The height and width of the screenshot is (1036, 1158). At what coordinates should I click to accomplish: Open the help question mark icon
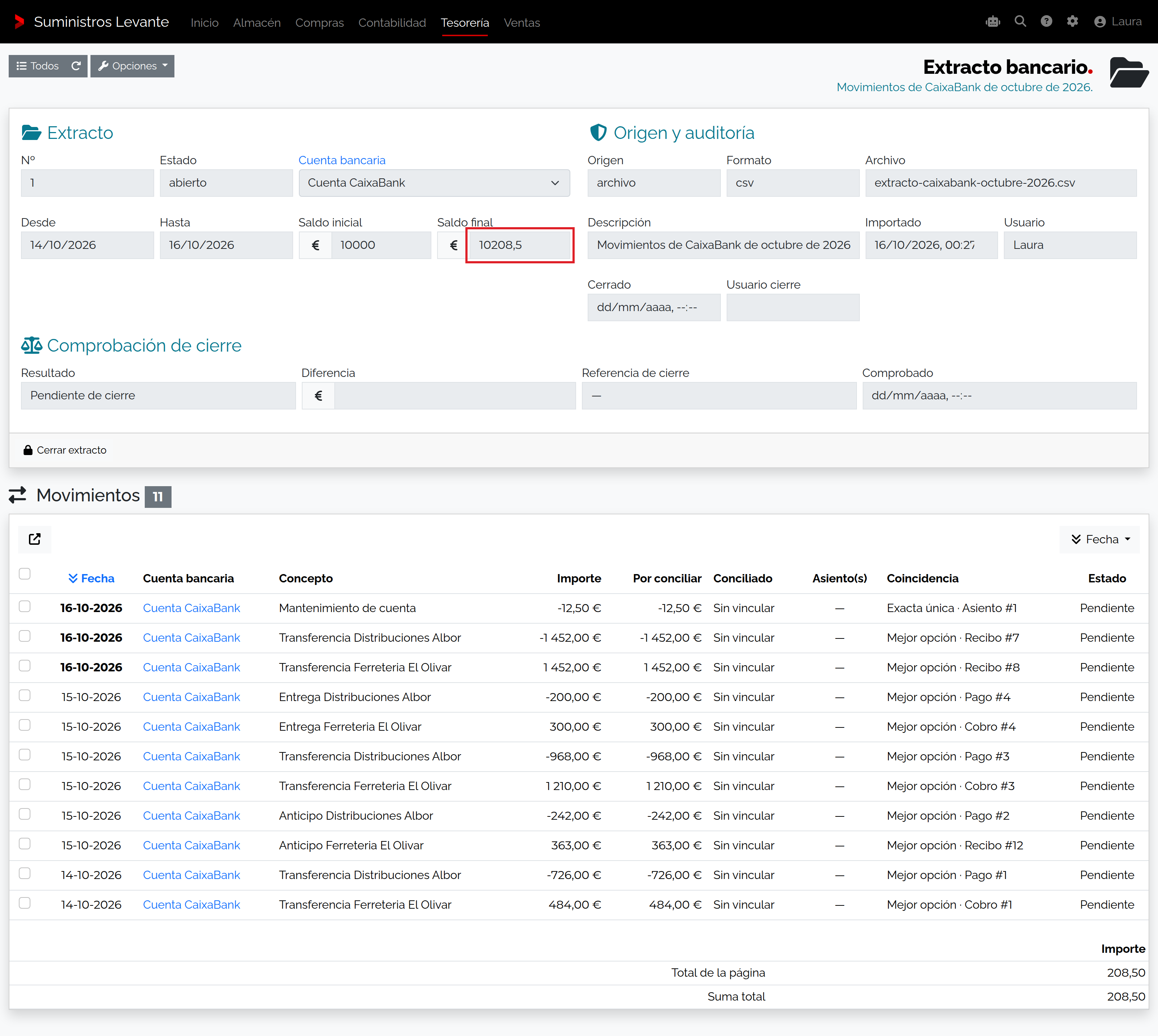click(x=1047, y=22)
